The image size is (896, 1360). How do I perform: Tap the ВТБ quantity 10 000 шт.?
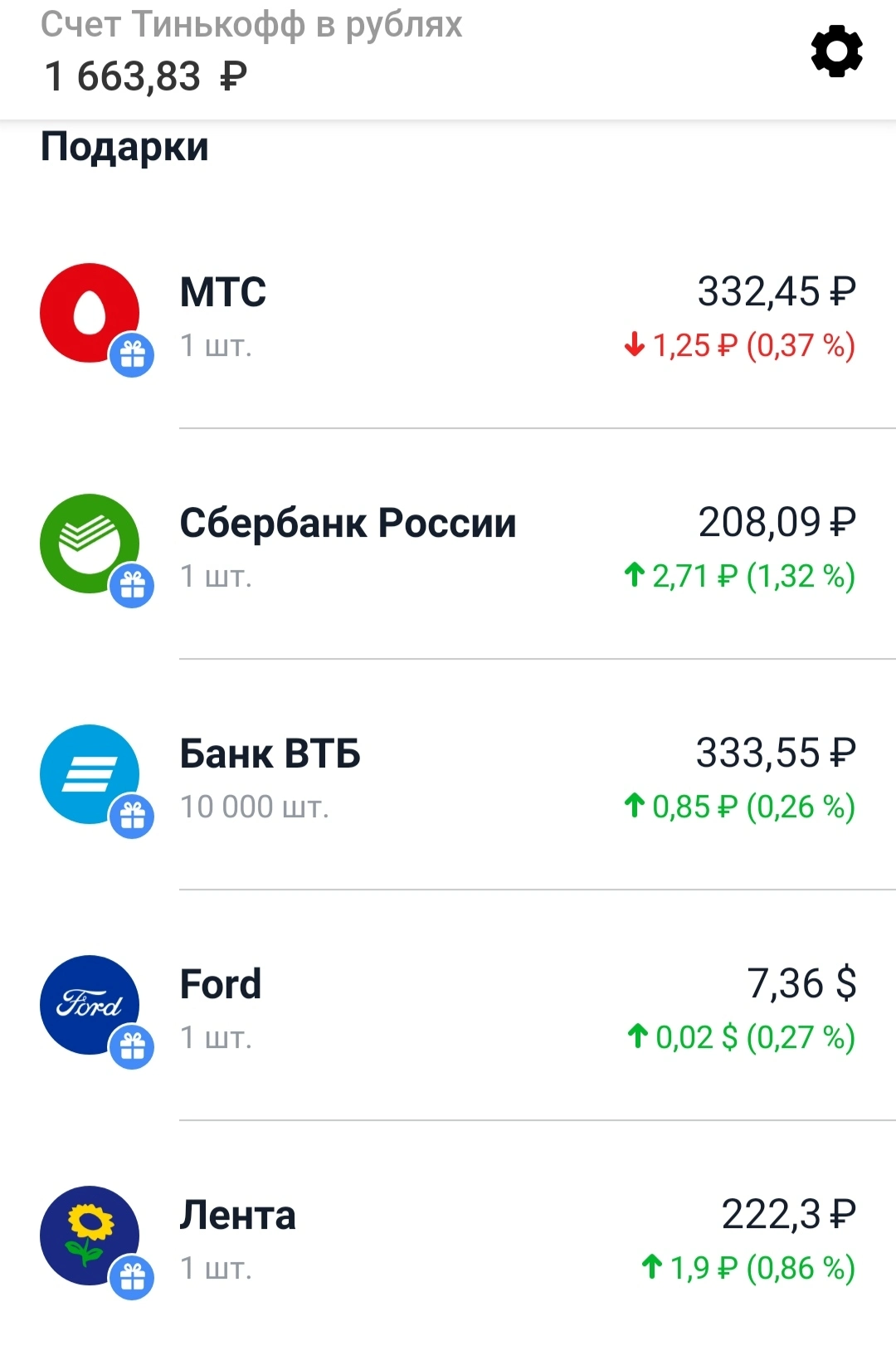[255, 807]
